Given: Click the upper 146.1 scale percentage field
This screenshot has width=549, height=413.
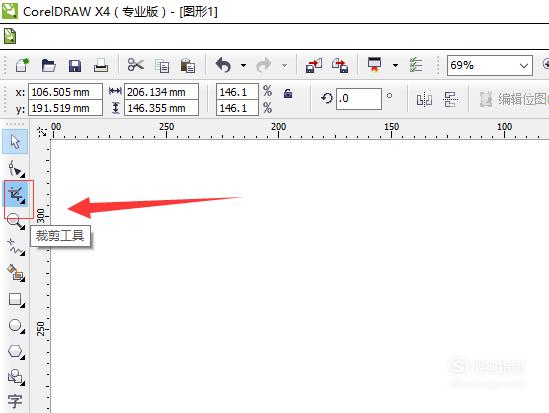Looking at the screenshot, I should (x=237, y=92).
